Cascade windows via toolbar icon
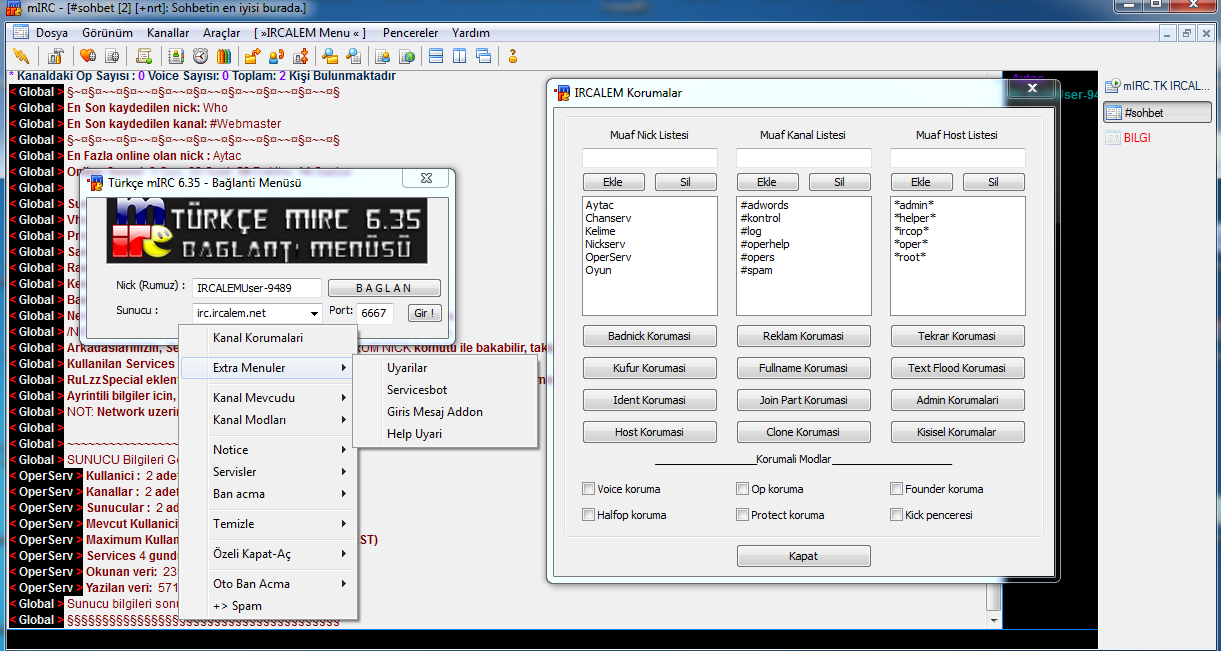The width and height of the screenshot is (1221, 651). click(483, 56)
